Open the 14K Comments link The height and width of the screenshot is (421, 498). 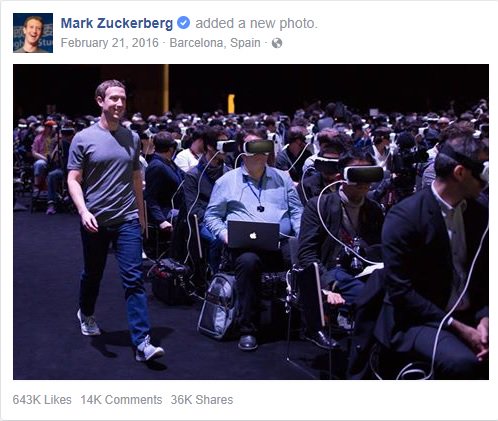click(121, 400)
